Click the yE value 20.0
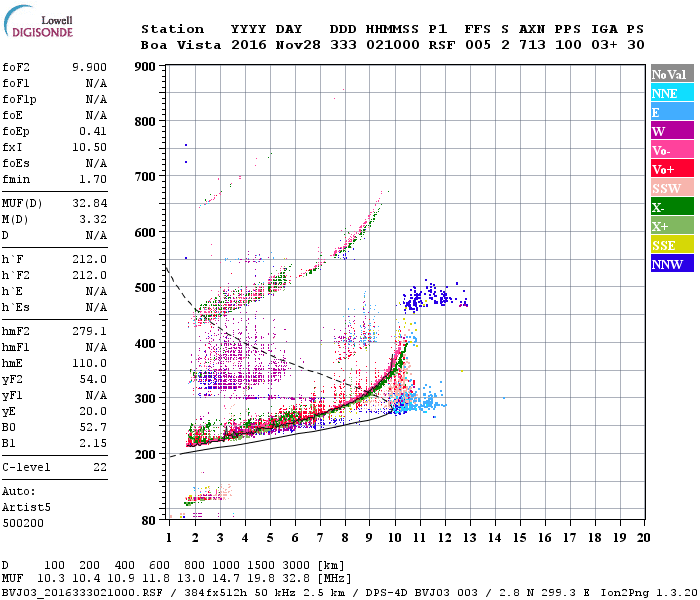Screen dimensions: 700x600 pos(93,412)
